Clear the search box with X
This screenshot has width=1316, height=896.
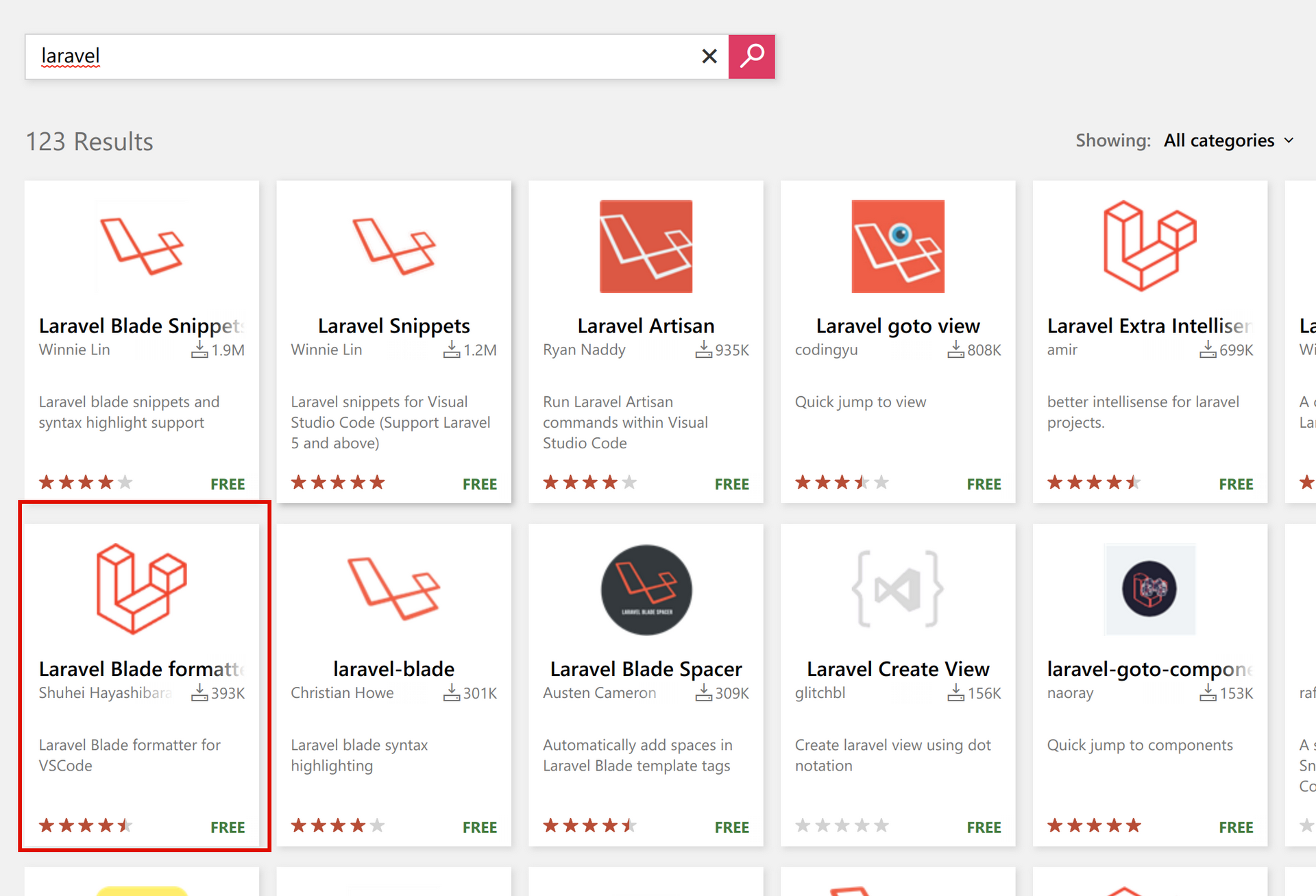coord(709,56)
